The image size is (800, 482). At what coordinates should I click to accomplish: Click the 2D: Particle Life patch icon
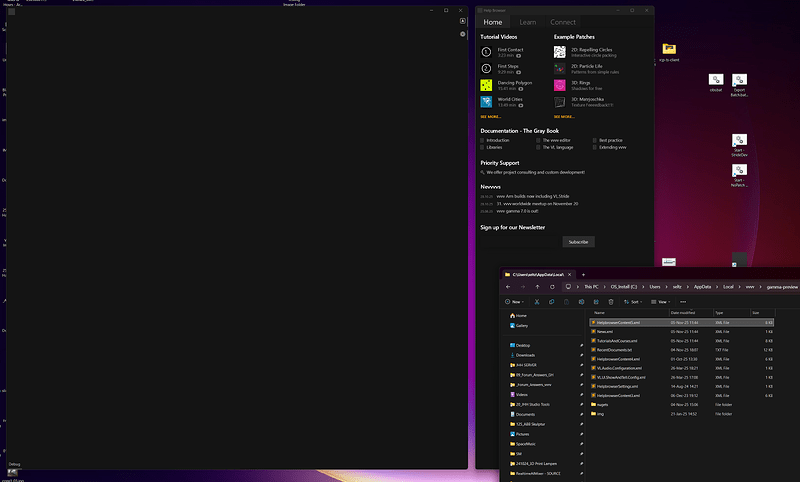(560, 68)
